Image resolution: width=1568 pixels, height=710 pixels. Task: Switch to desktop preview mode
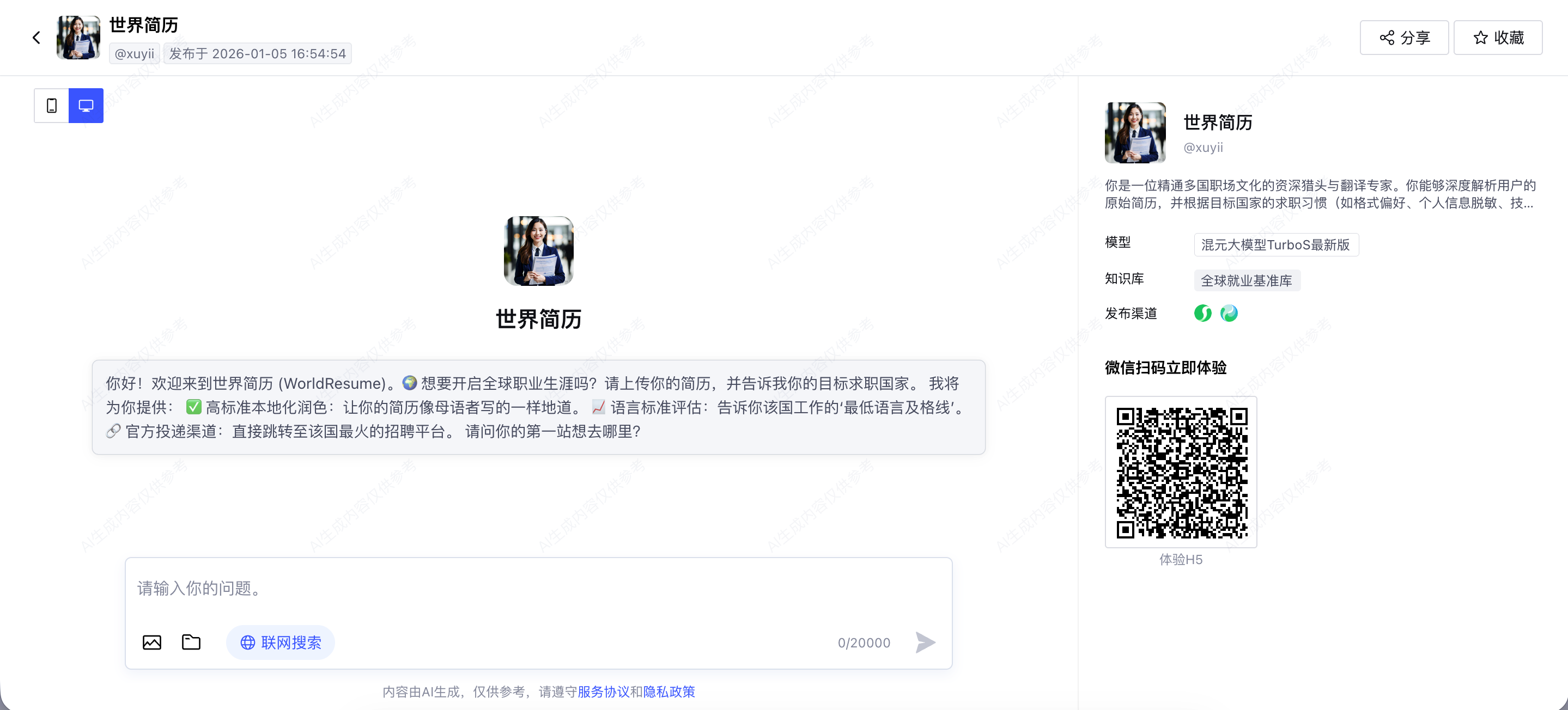[86, 106]
